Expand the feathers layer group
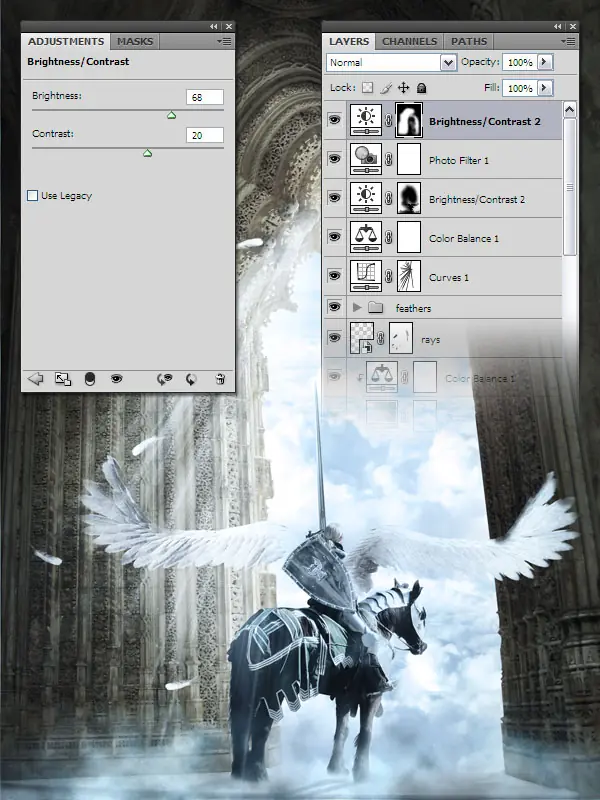600x800 pixels. (x=357, y=307)
